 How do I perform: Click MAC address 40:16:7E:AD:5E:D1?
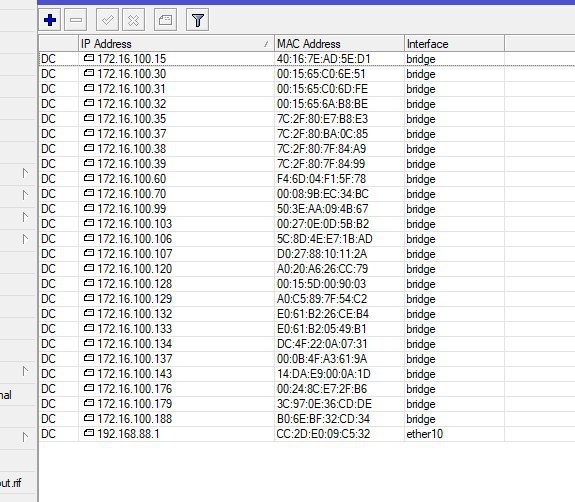[x=324, y=59]
